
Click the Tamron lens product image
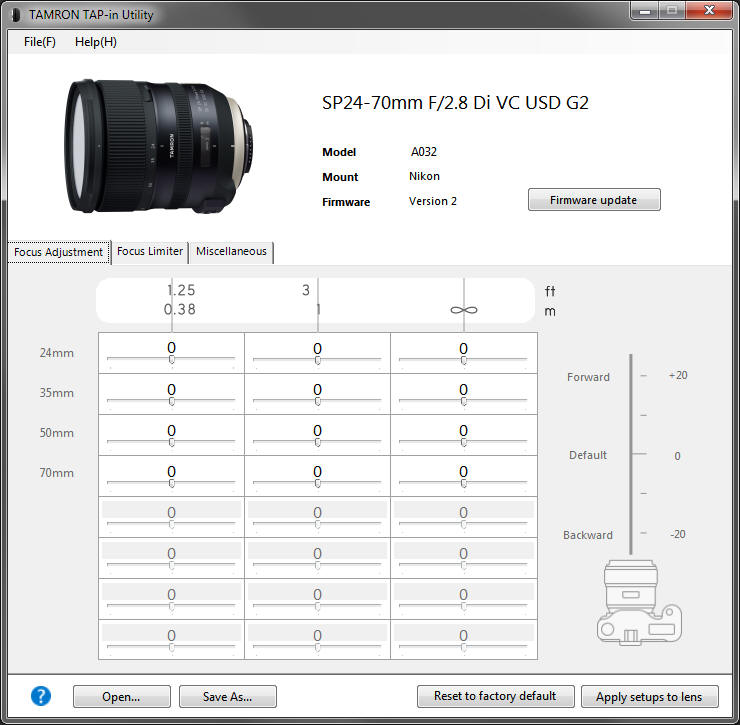(x=159, y=146)
